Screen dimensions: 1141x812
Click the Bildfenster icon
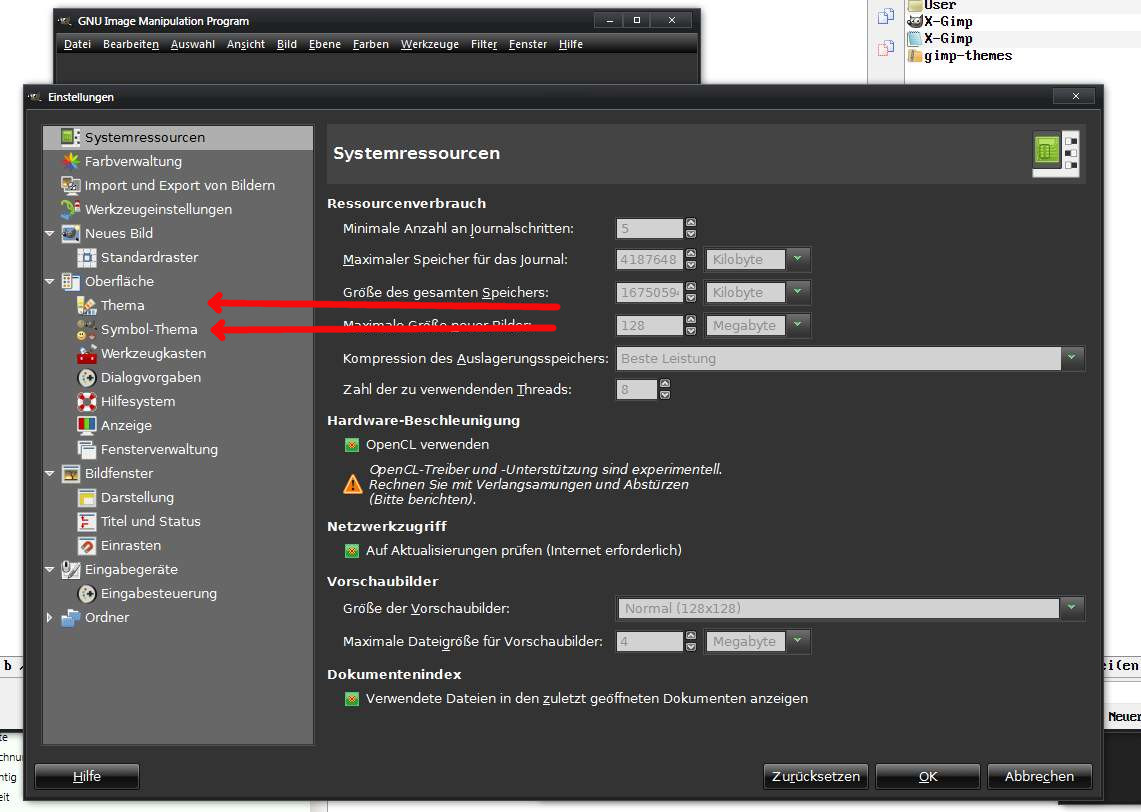(71, 474)
